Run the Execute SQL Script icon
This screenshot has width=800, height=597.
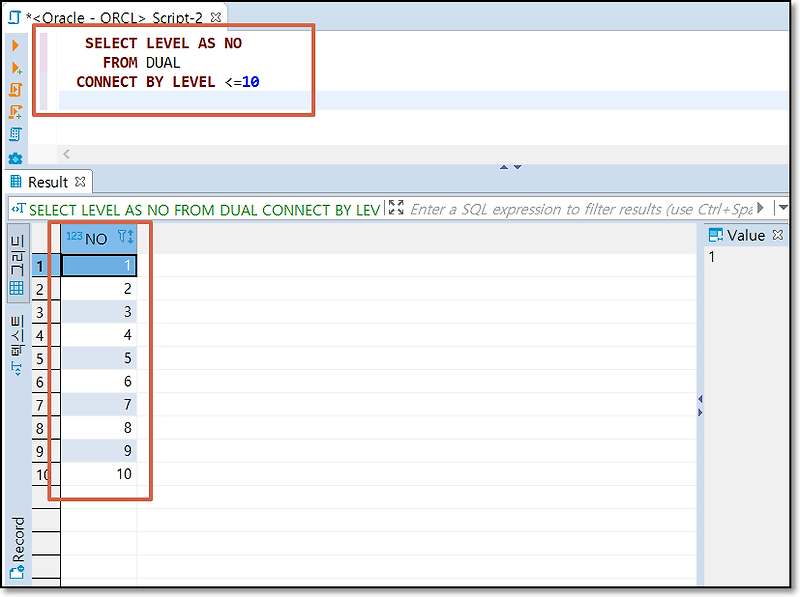click(x=15, y=89)
